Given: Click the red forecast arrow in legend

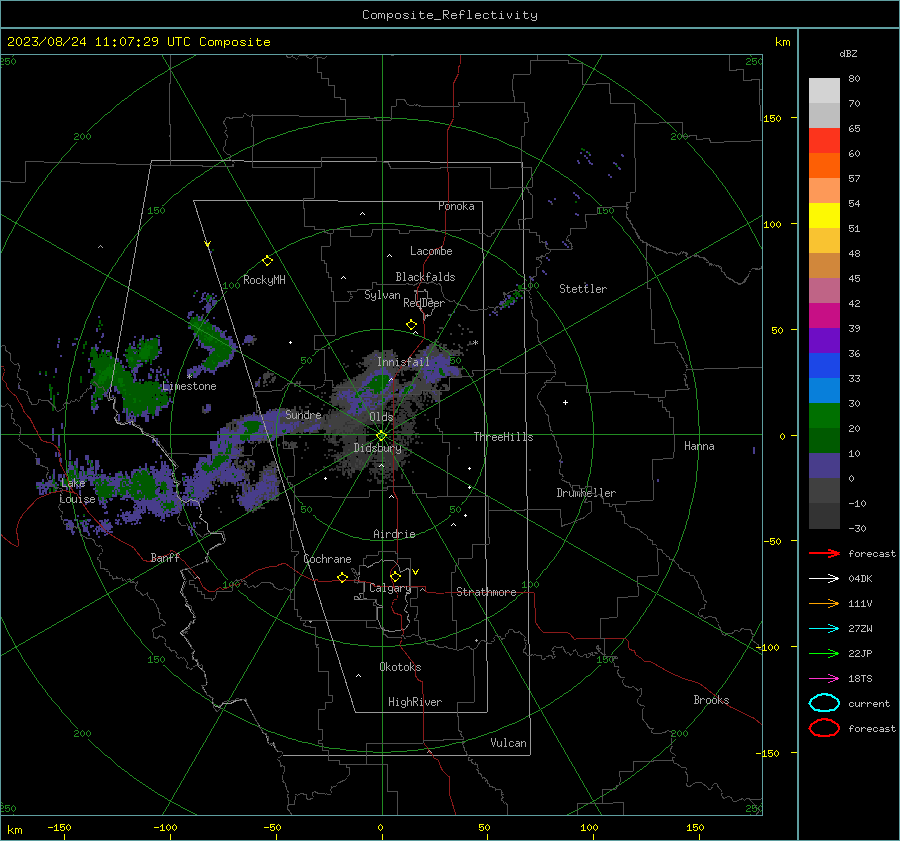Looking at the screenshot, I should (x=824, y=553).
